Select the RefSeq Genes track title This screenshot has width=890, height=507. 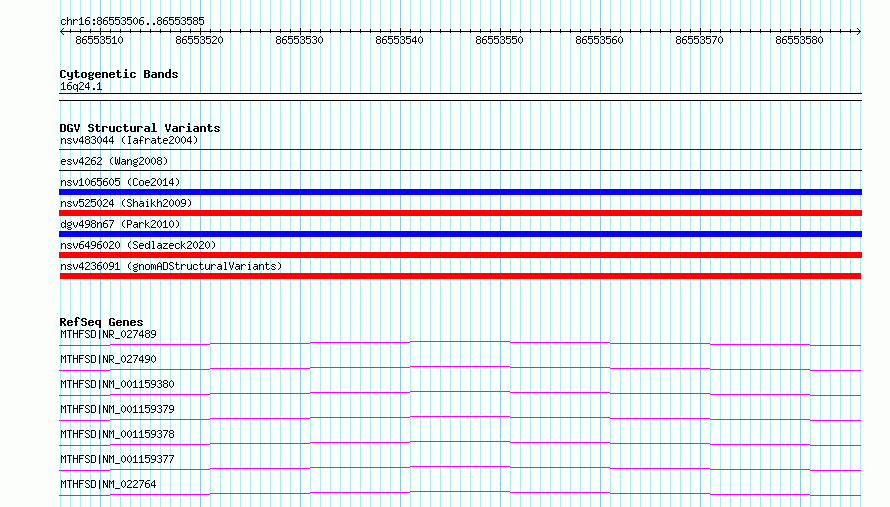click(101, 322)
